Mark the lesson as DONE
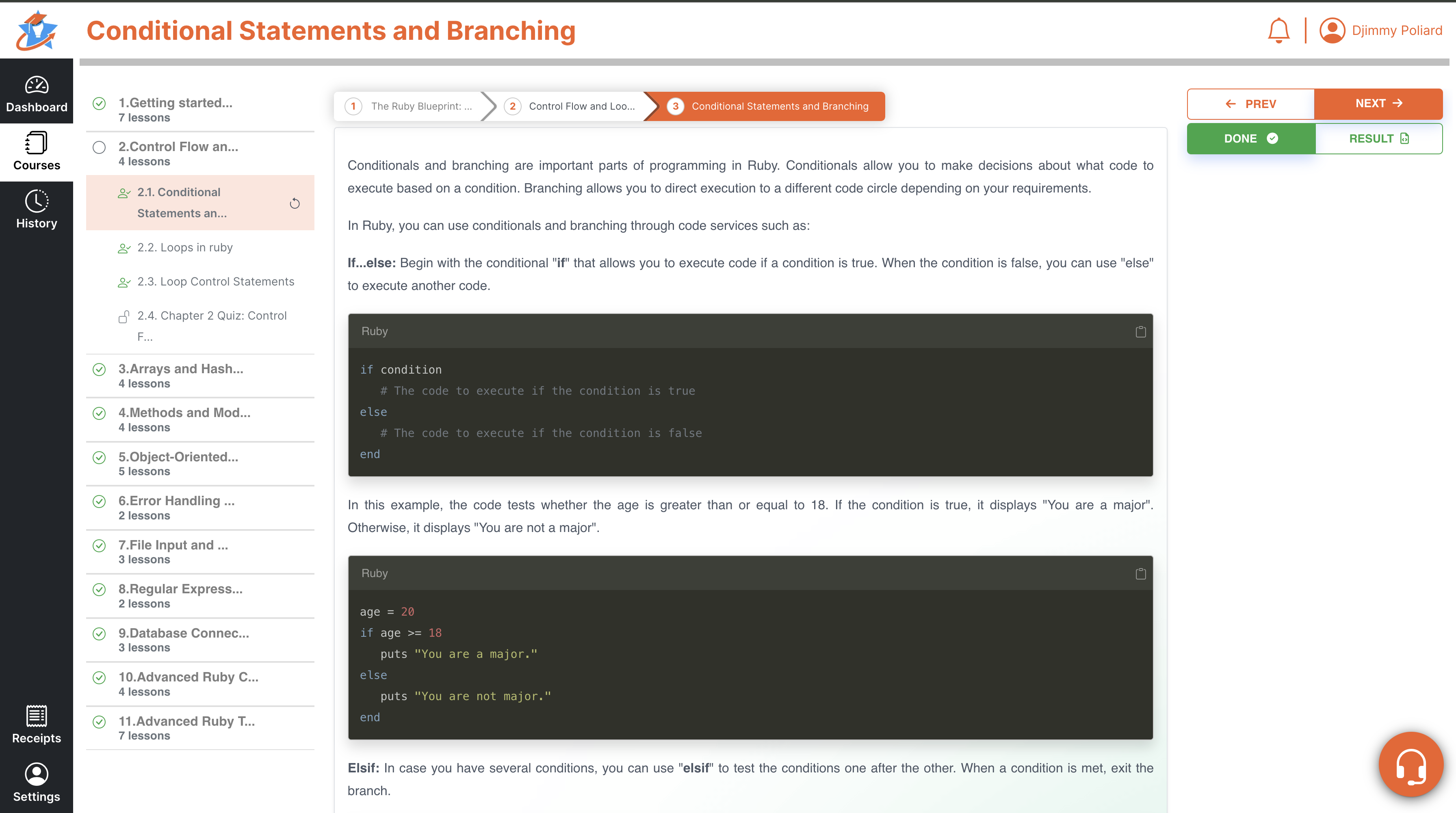 coord(1250,138)
